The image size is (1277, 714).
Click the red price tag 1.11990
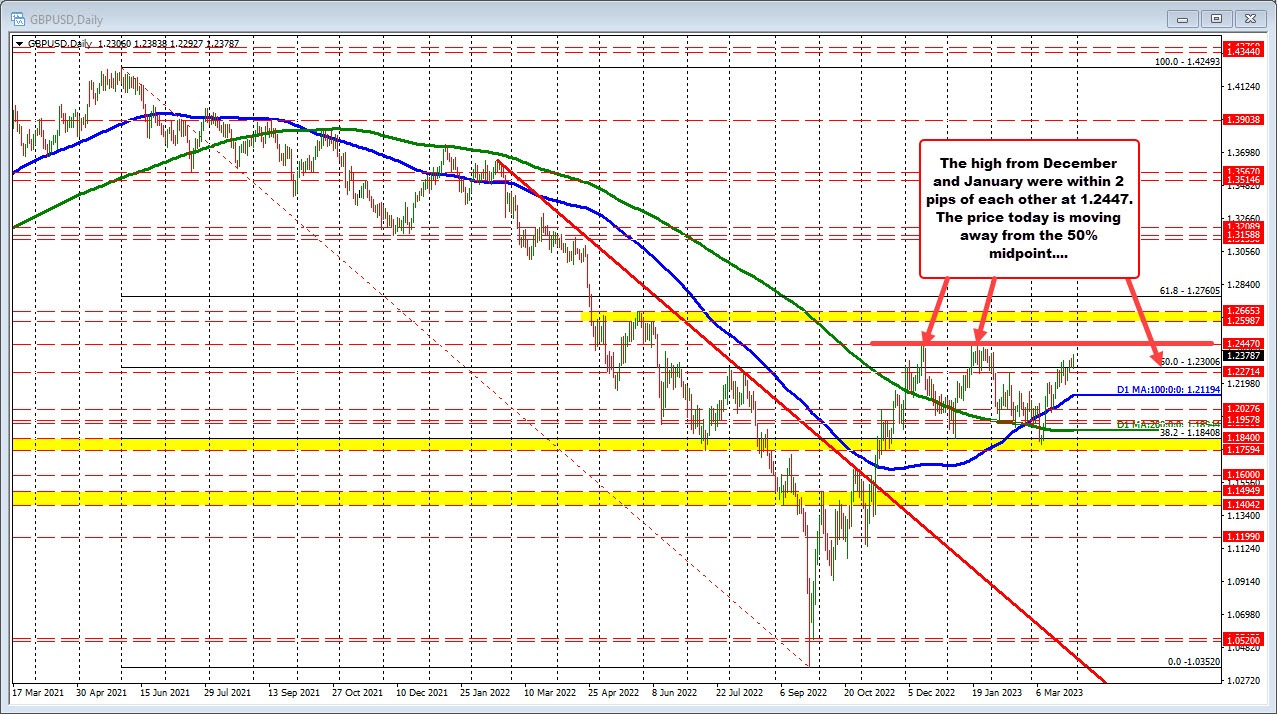(1245, 536)
